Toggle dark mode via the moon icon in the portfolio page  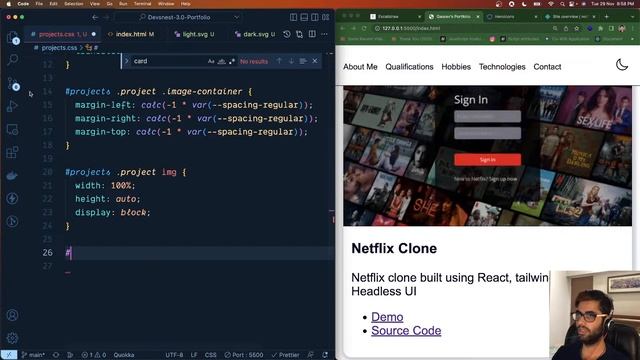[622, 64]
